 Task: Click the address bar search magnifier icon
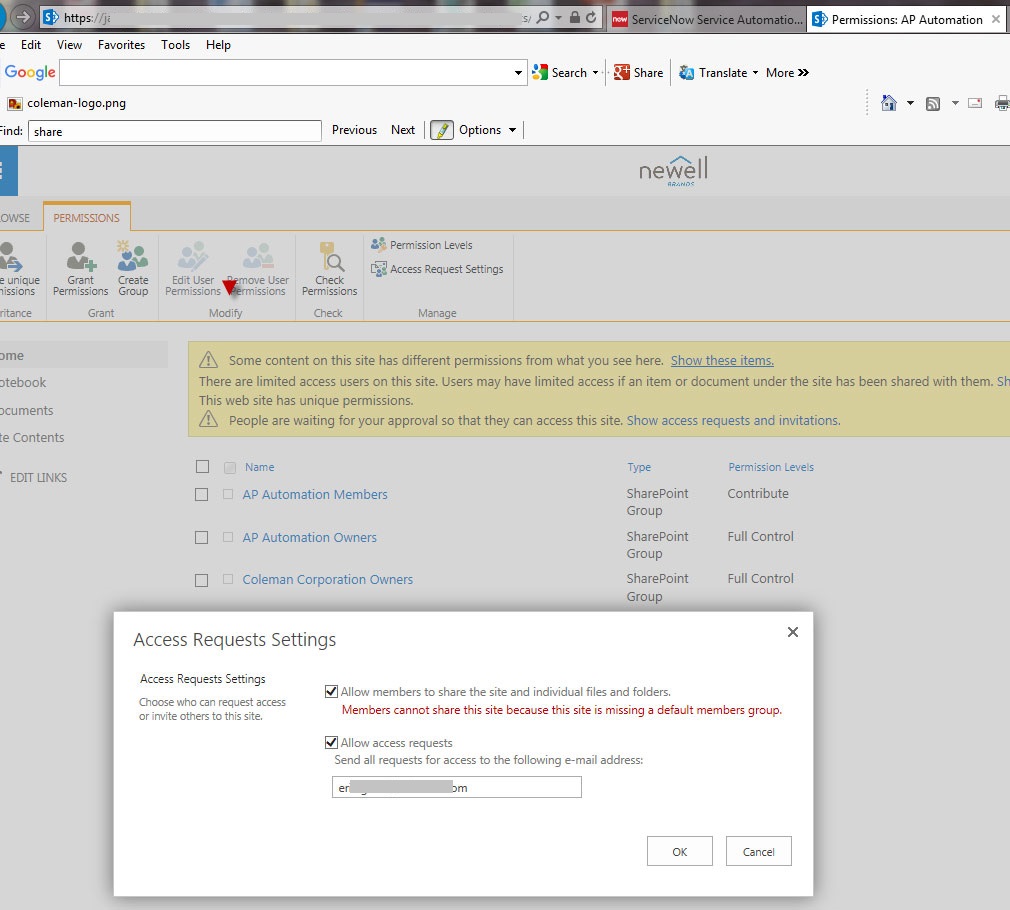click(x=543, y=17)
